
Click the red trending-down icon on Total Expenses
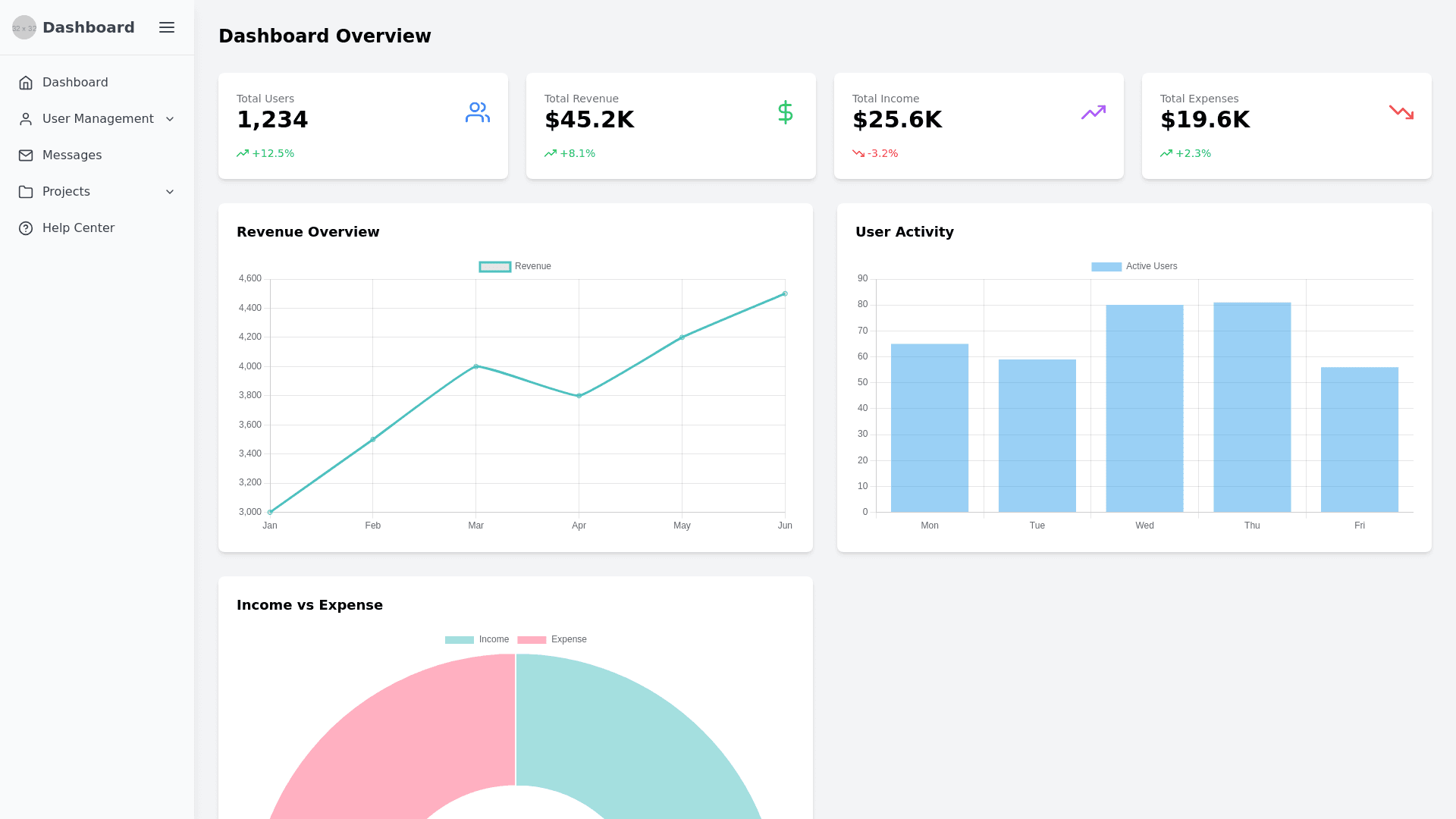tap(1401, 112)
